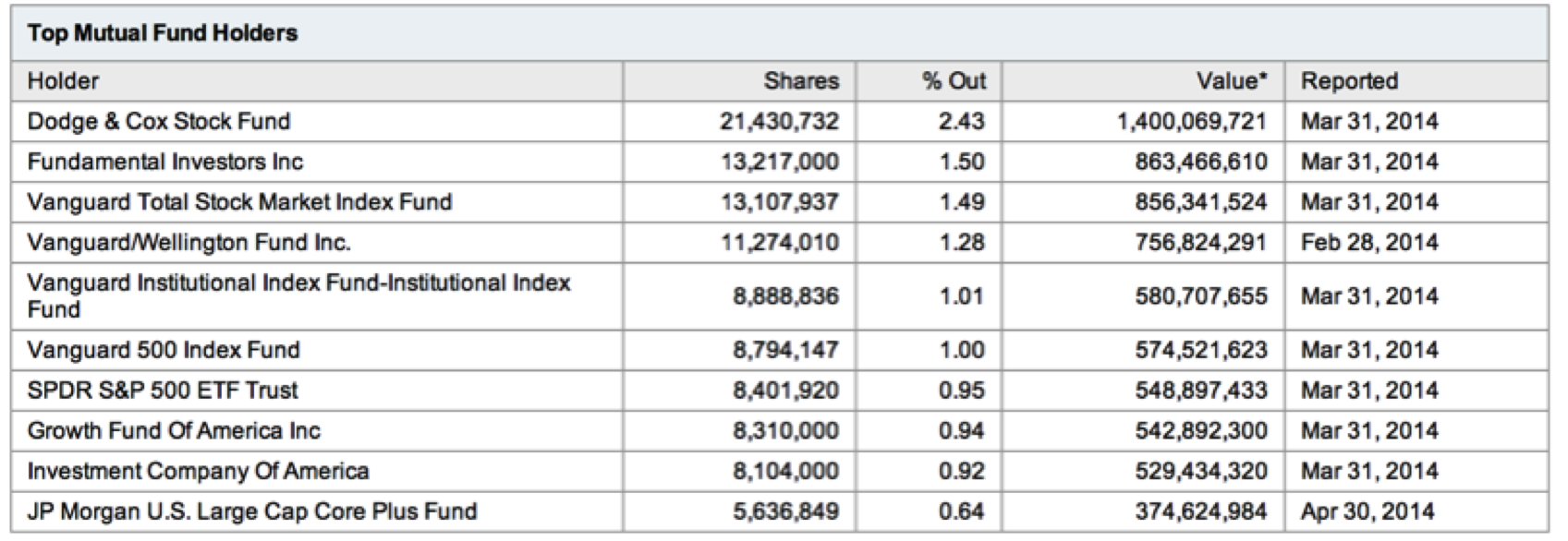This screenshot has height=541, width=1568.
Task: Click the 1.28 percent out cell
Action: tap(962, 243)
